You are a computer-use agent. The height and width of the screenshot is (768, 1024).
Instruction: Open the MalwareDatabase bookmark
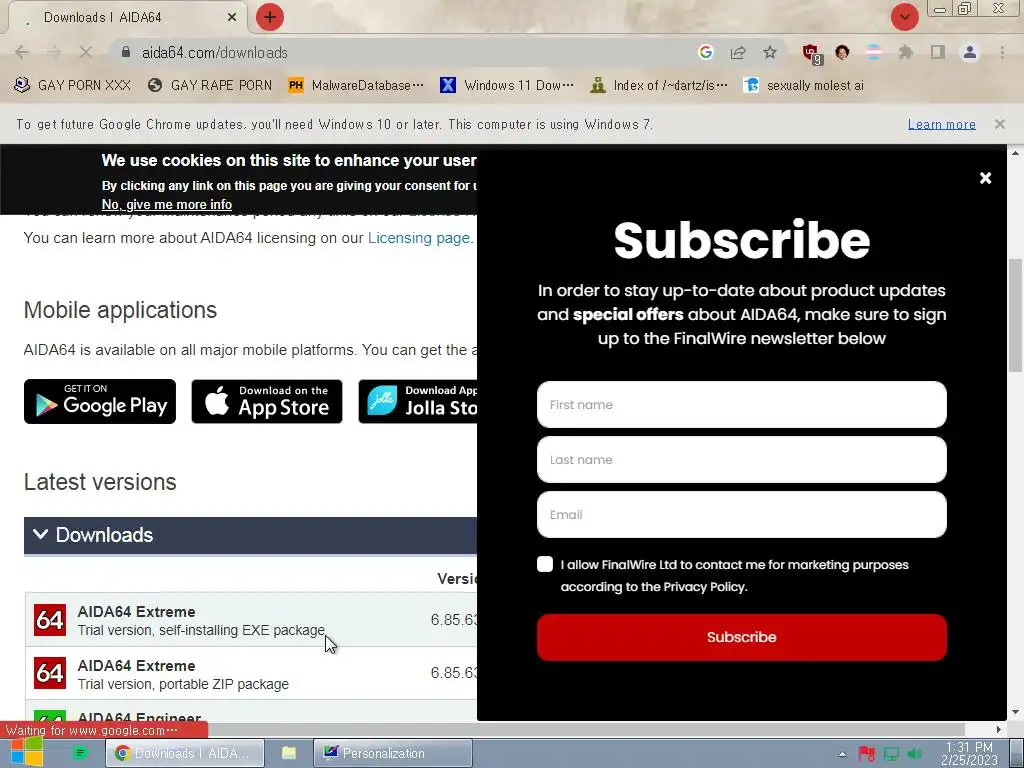356,85
